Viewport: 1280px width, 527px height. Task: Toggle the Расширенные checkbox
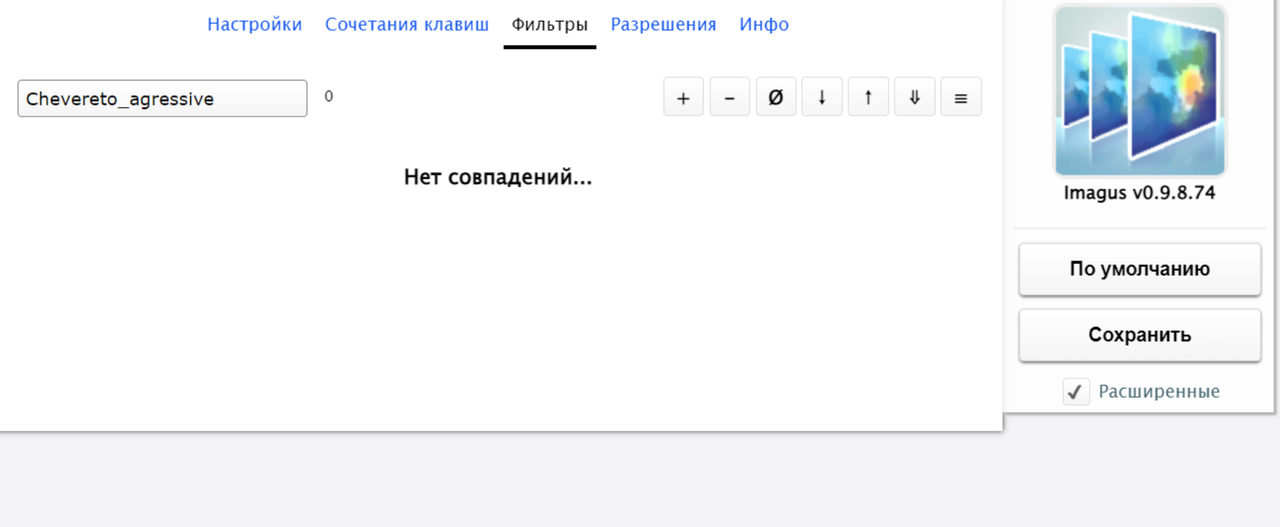pos(1076,392)
